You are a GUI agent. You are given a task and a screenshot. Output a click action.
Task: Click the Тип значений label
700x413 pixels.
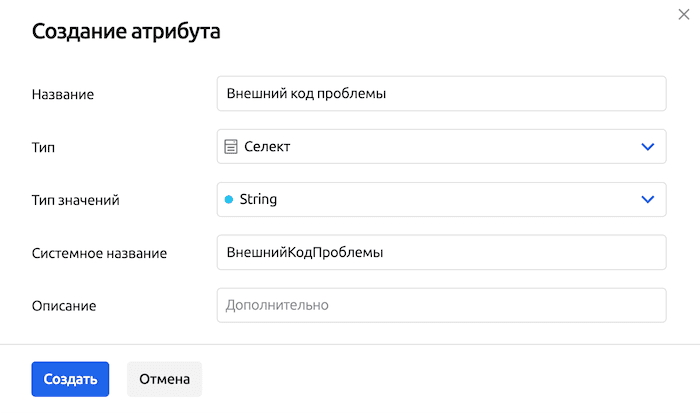(x=76, y=200)
